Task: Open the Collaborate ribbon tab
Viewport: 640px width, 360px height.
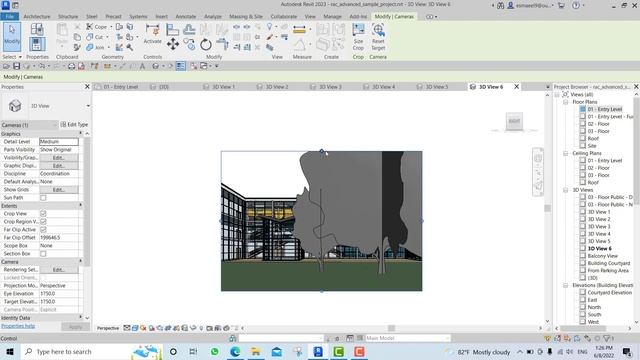Action: coord(284,16)
